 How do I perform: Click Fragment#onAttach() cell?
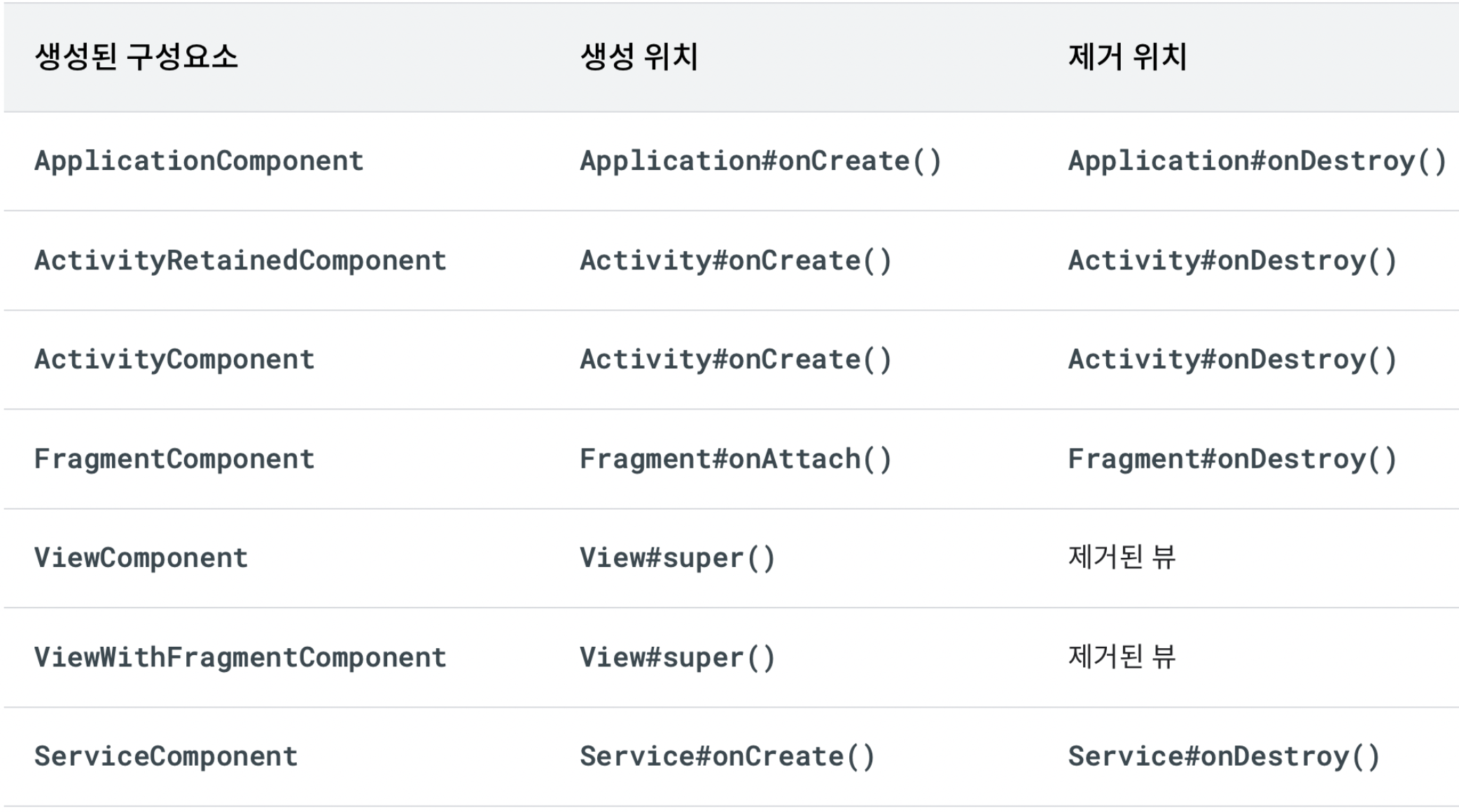(x=735, y=459)
